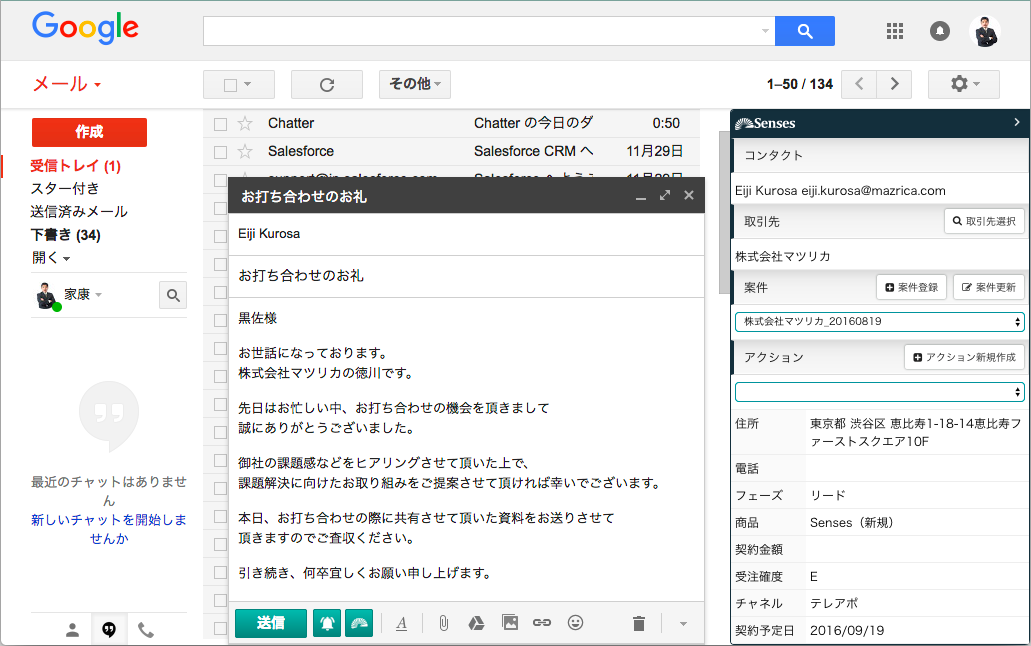The height and width of the screenshot is (646, 1031).
Task: Click the 2016/09/19 contract date value
Action: (x=847, y=630)
